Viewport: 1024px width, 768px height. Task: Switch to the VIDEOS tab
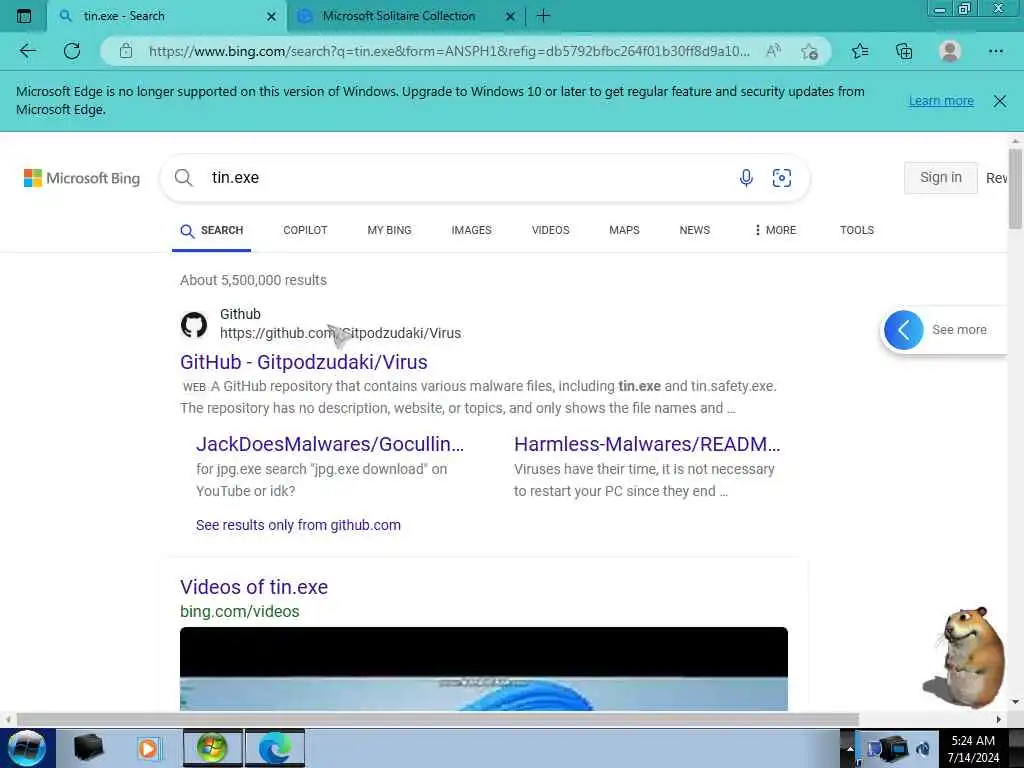(x=551, y=231)
